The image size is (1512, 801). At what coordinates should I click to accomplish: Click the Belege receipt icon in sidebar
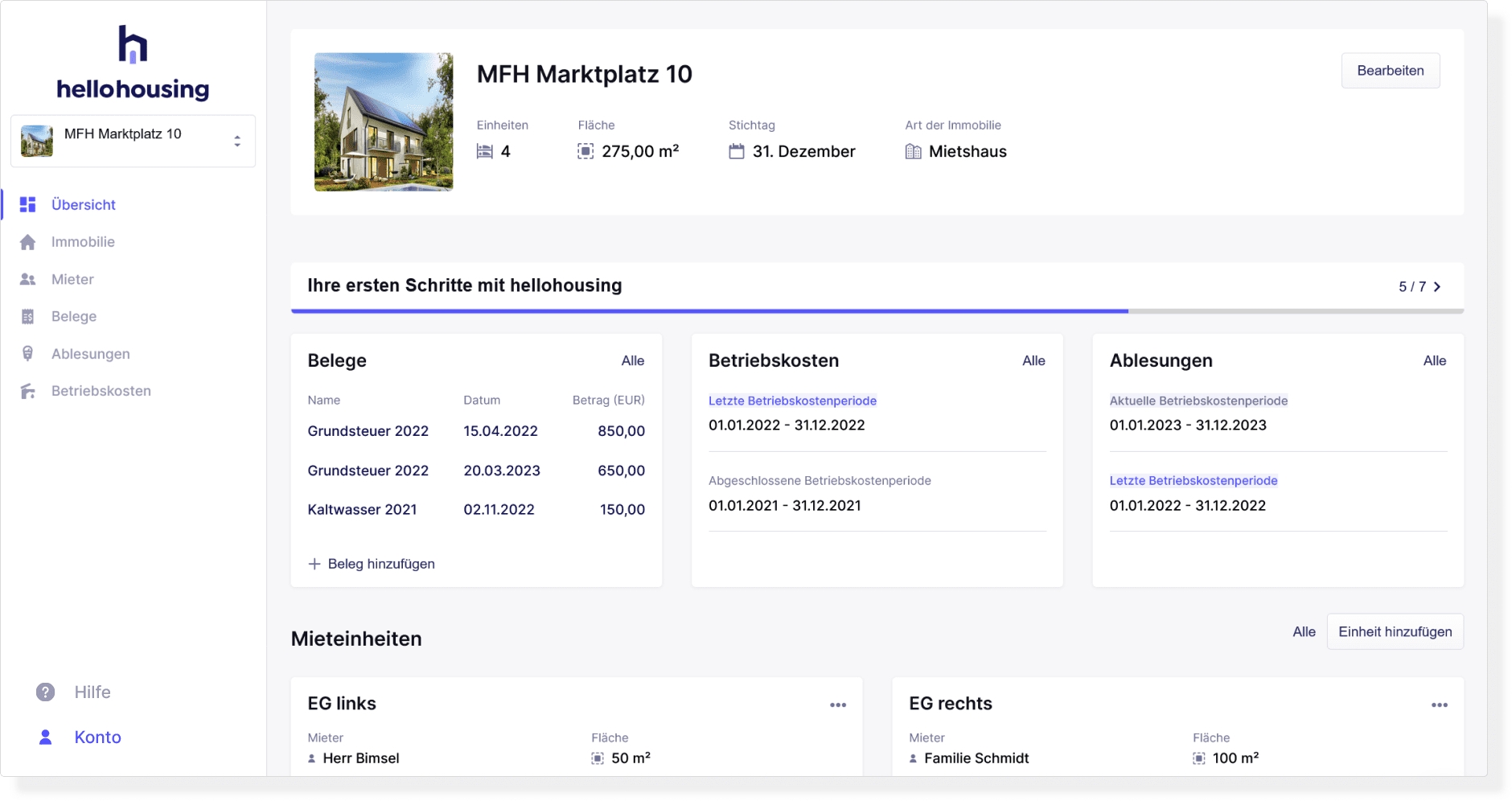pyautogui.click(x=28, y=317)
